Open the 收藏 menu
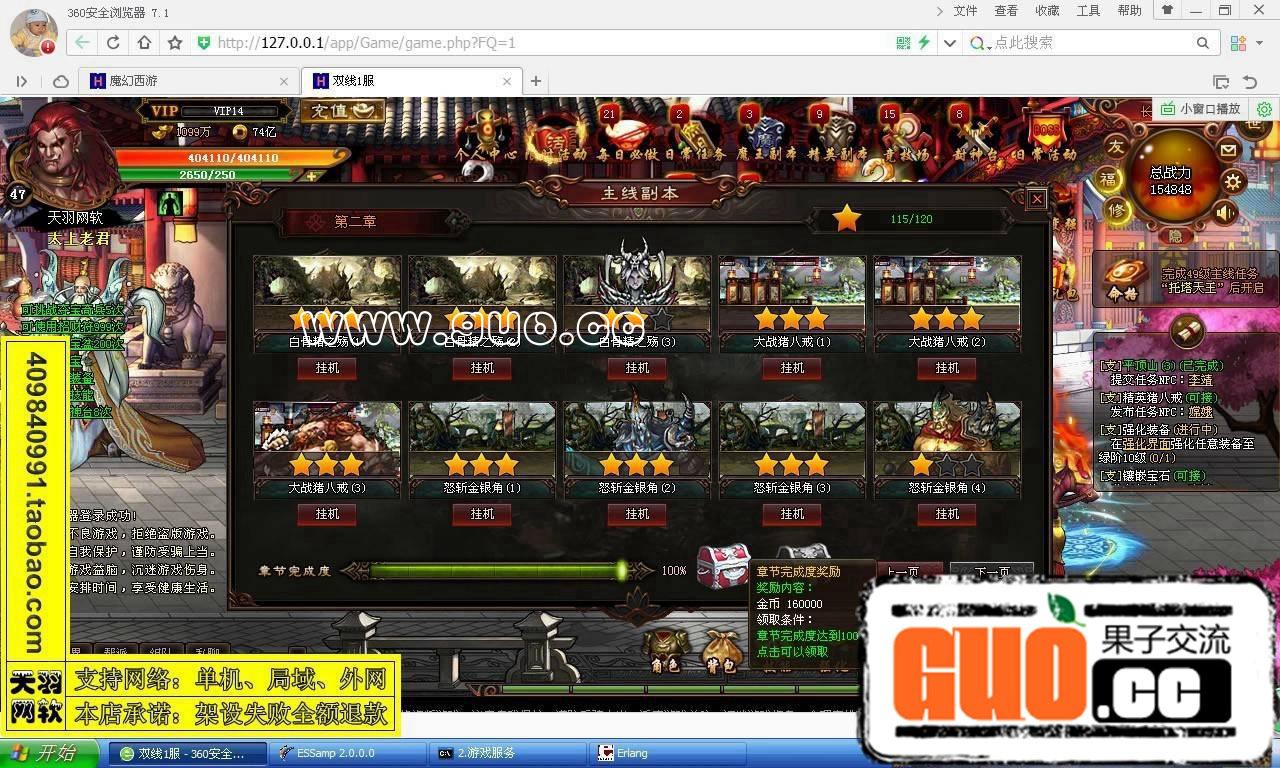 [x=1047, y=11]
